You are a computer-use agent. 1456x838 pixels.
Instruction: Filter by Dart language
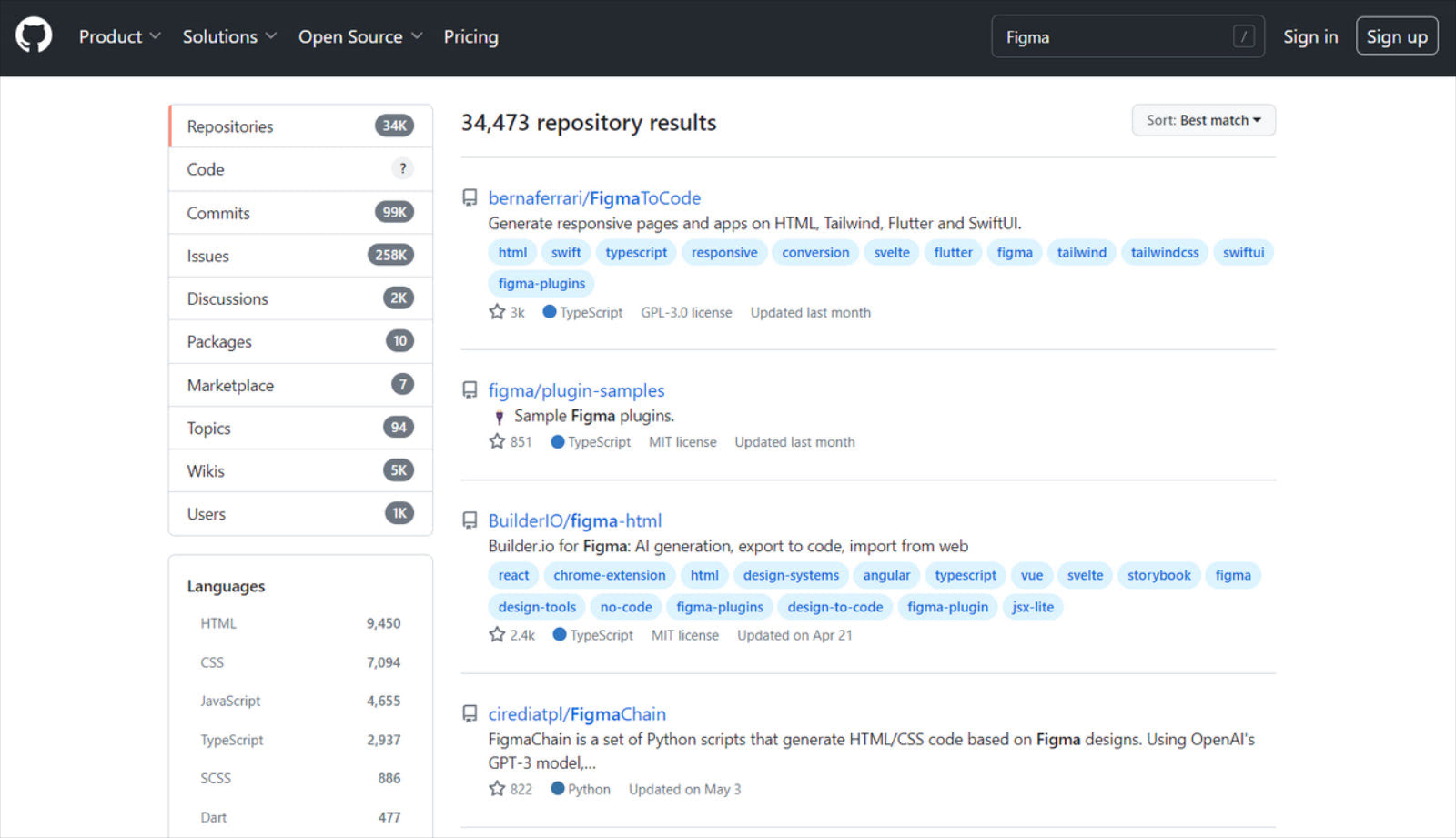click(300, 817)
